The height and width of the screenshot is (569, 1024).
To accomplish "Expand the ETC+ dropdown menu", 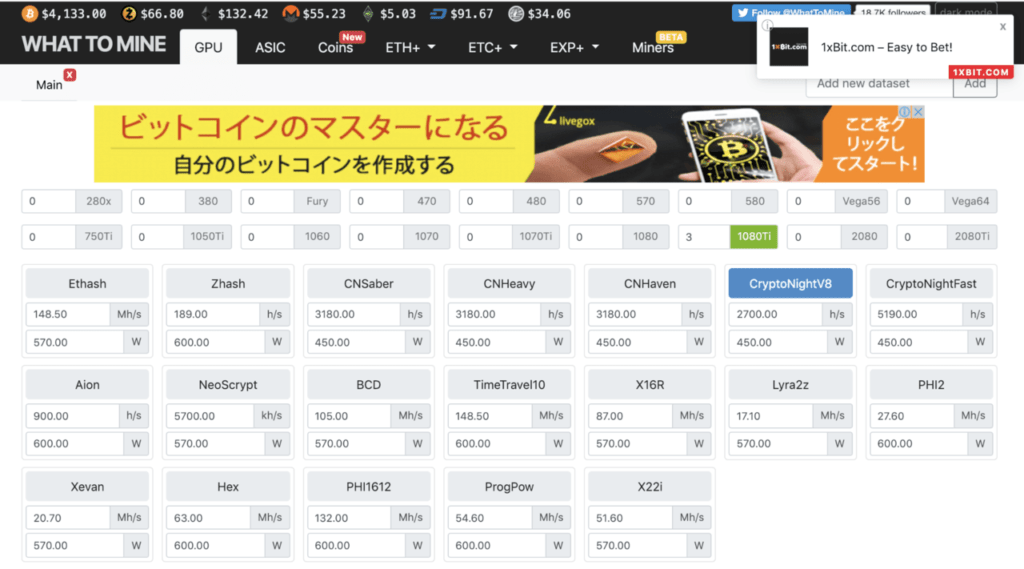I will (492, 47).
